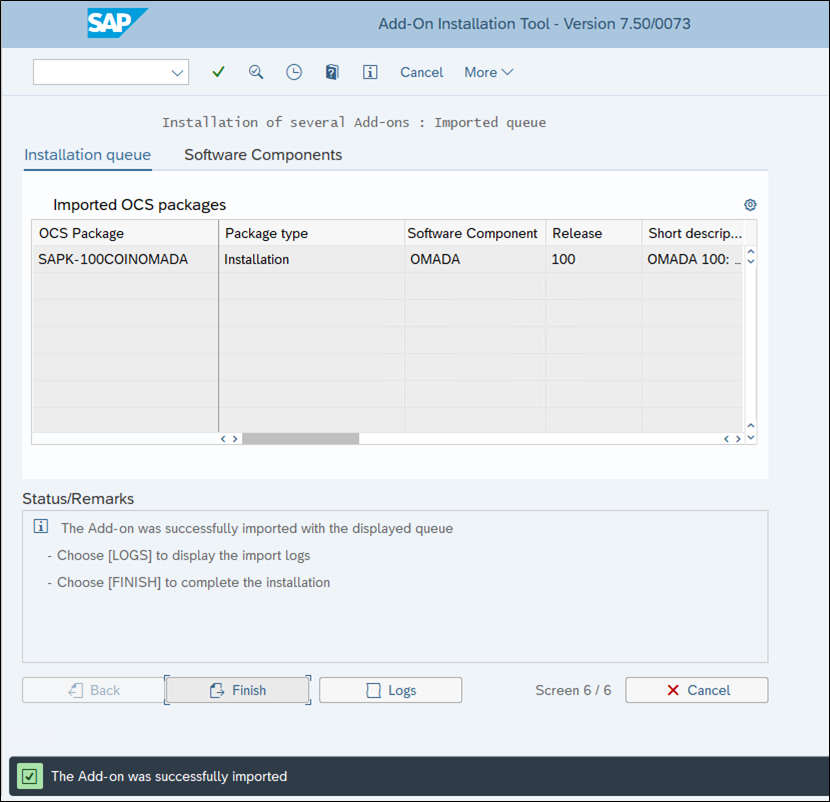Click the horizontal scrollbar thumb of the table
Image resolution: width=830 pixels, height=802 pixels.
tap(301, 439)
